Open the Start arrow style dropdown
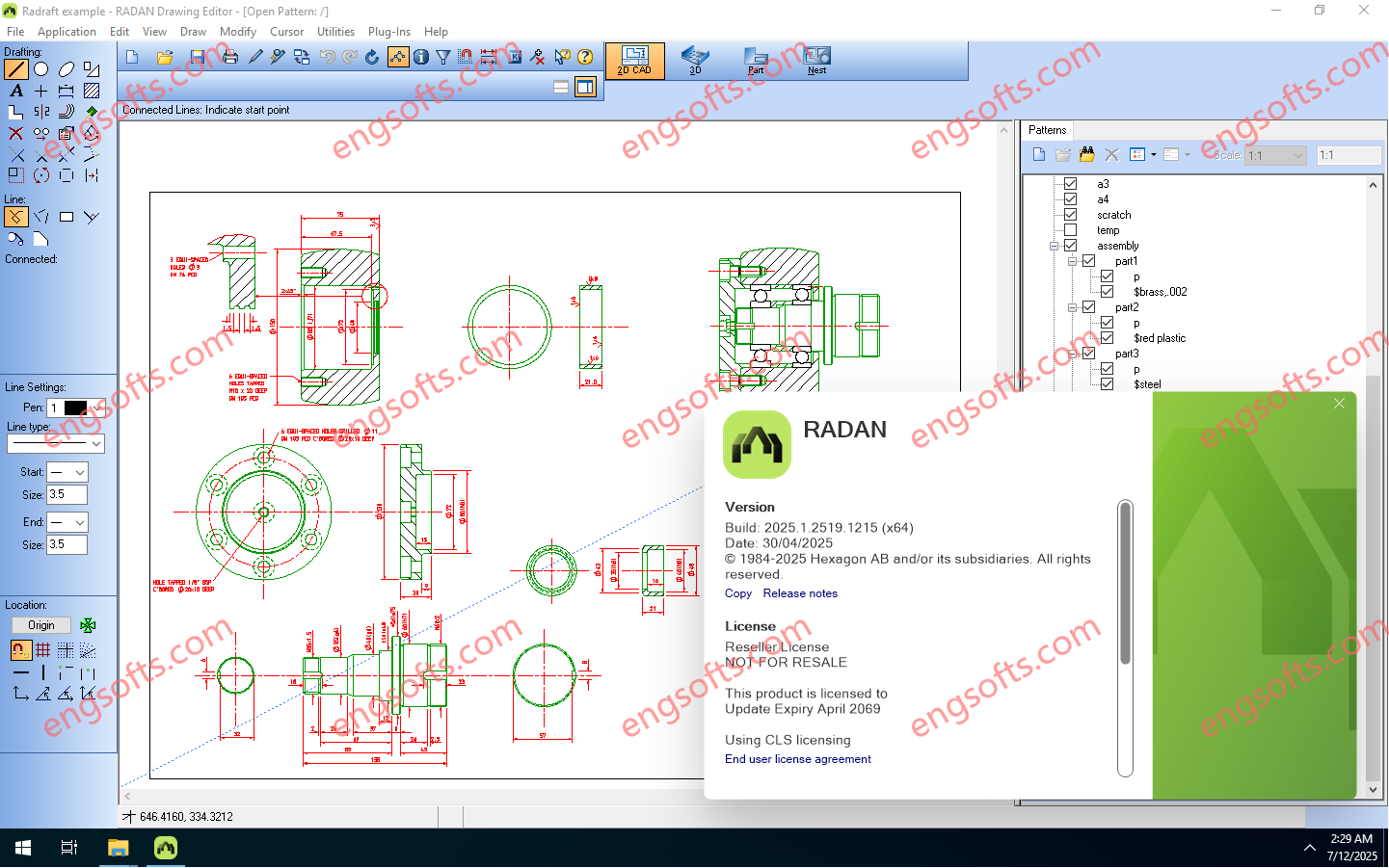1389x868 pixels. coord(80,472)
